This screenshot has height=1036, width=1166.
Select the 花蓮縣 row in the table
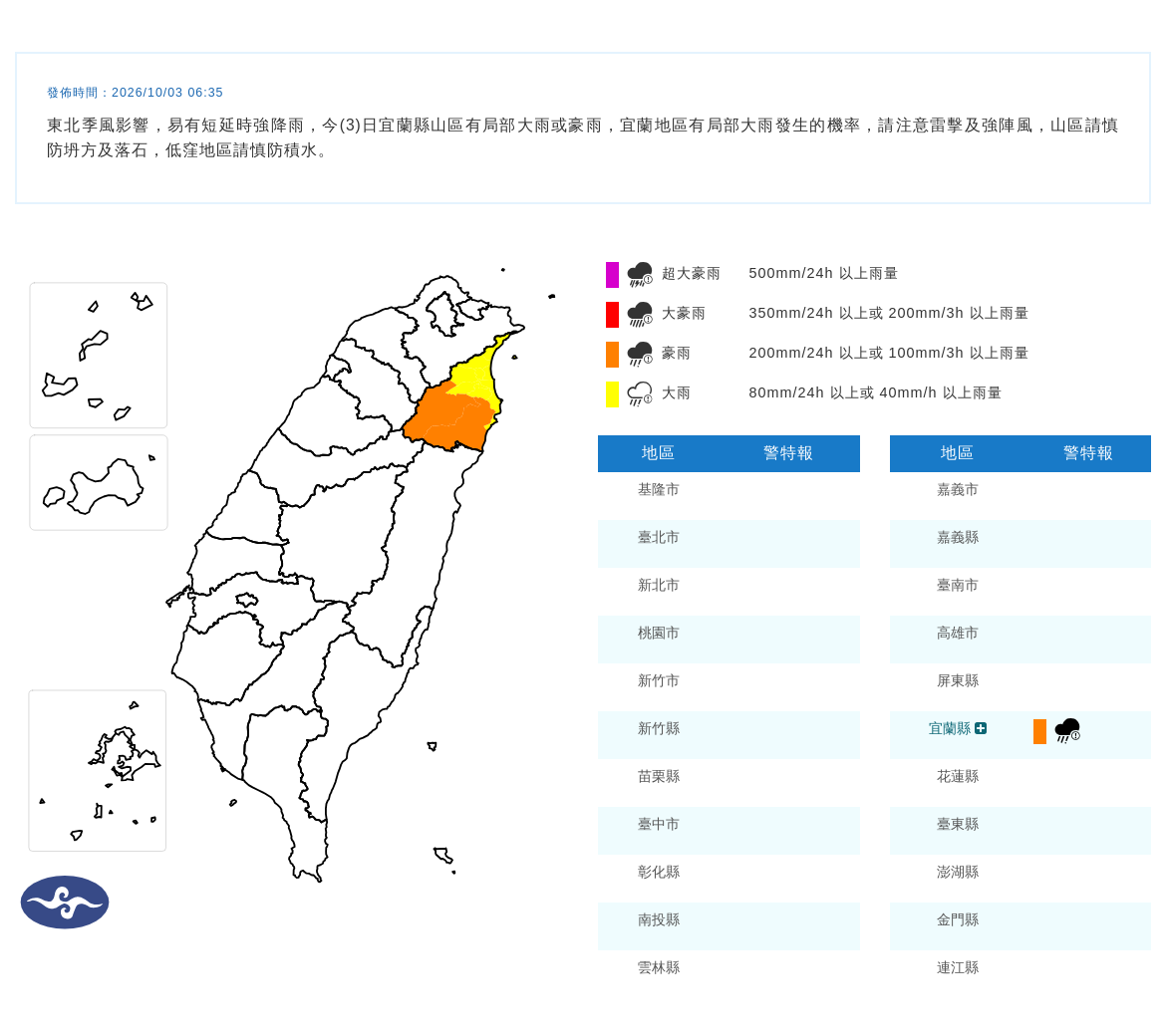pos(1020,777)
